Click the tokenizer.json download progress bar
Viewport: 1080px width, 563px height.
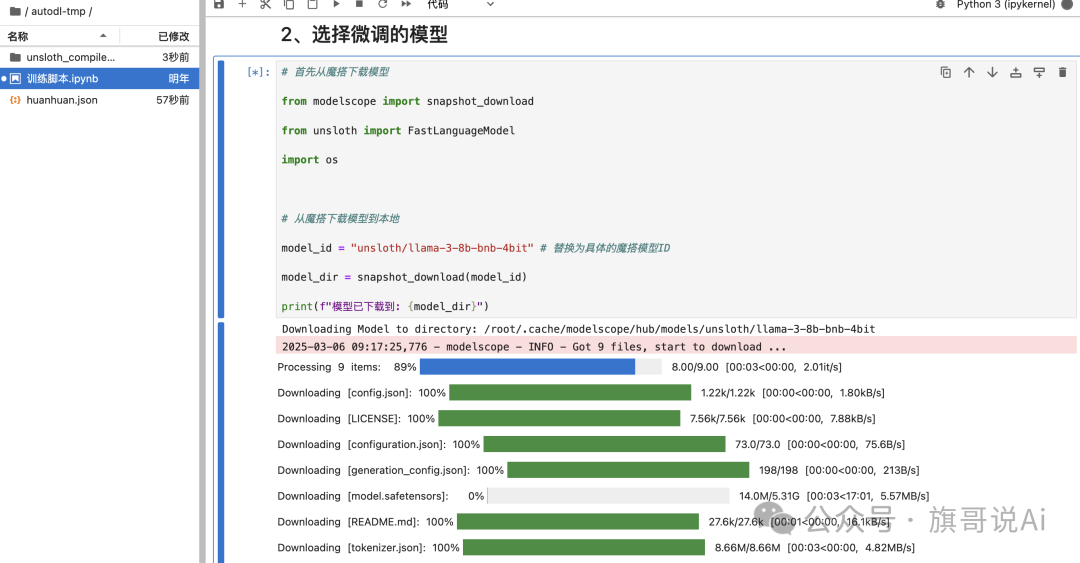[584, 548]
